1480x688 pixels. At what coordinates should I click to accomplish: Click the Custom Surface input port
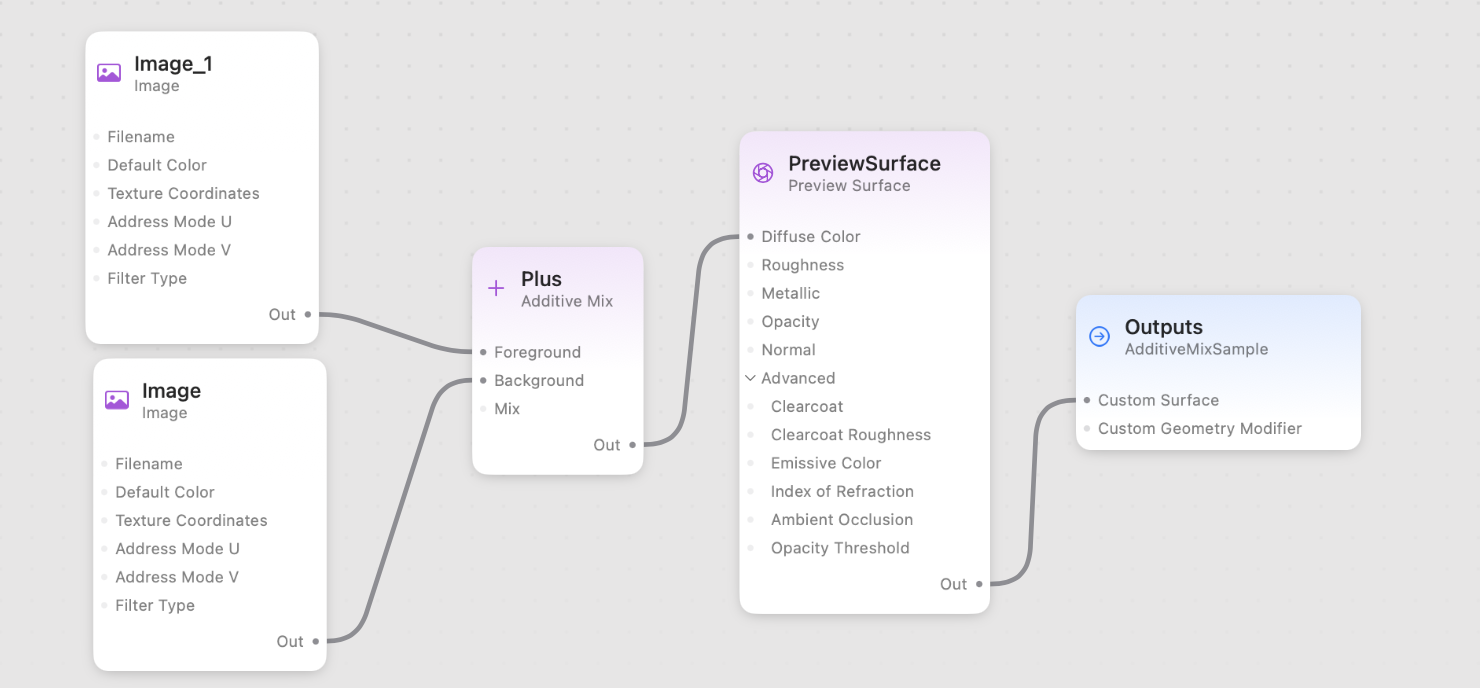[x=1086, y=400]
